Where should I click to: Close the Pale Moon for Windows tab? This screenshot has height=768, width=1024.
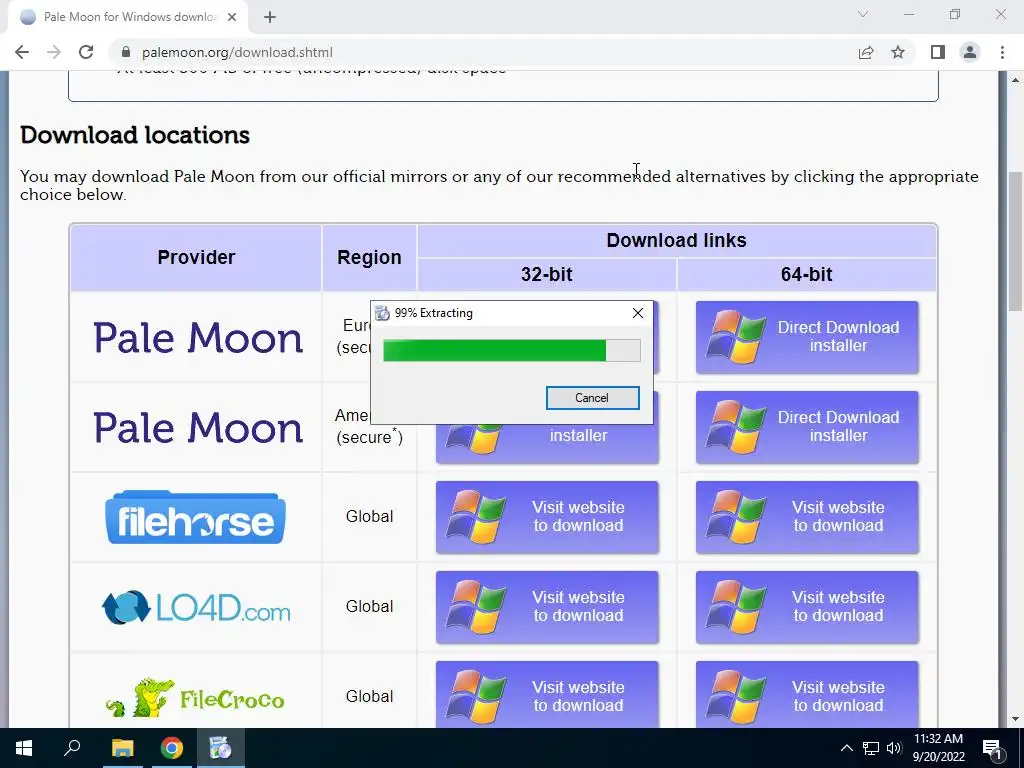[x=232, y=17]
